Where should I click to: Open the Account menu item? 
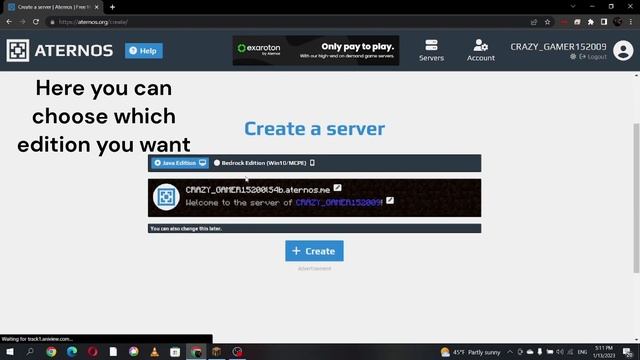(481, 51)
